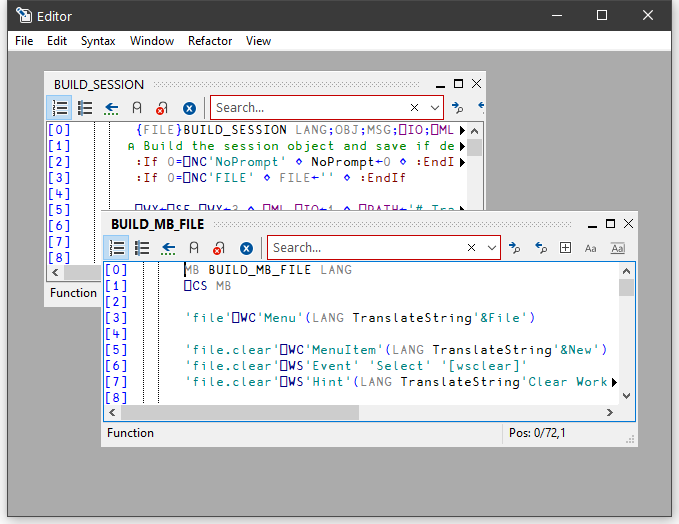Image resolution: width=679 pixels, height=524 pixels.
Task: Click the blue circle X icon in BUILD_MB_FILE
Action: point(246,248)
